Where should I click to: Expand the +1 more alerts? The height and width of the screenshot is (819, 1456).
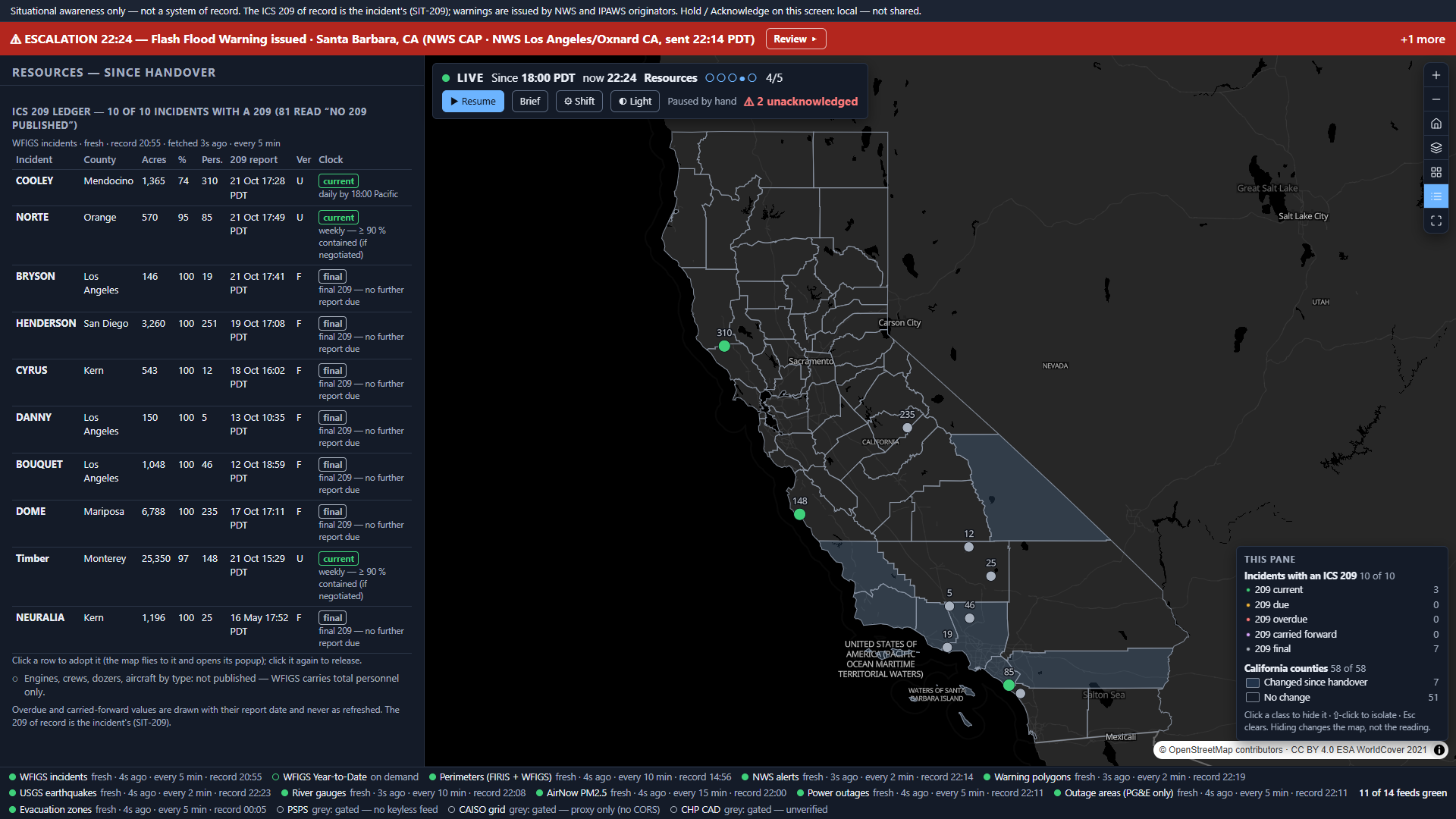[x=1422, y=39]
